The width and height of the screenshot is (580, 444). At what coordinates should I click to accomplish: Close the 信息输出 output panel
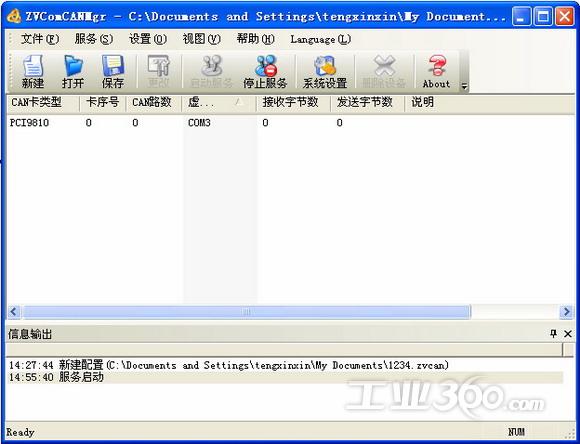coord(568,334)
